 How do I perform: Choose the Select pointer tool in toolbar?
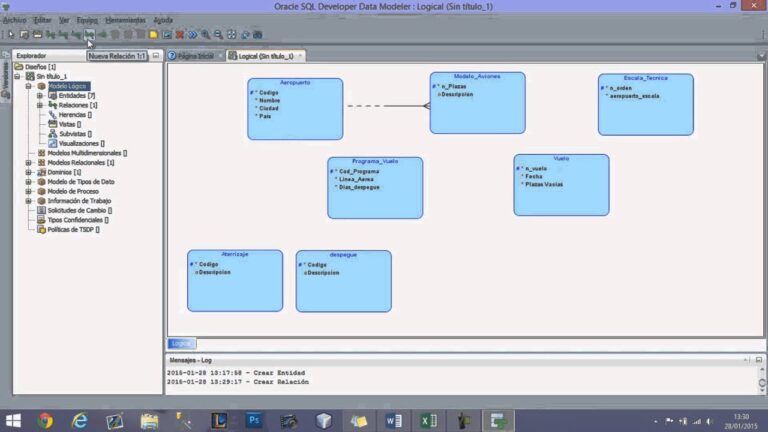pos(11,35)
